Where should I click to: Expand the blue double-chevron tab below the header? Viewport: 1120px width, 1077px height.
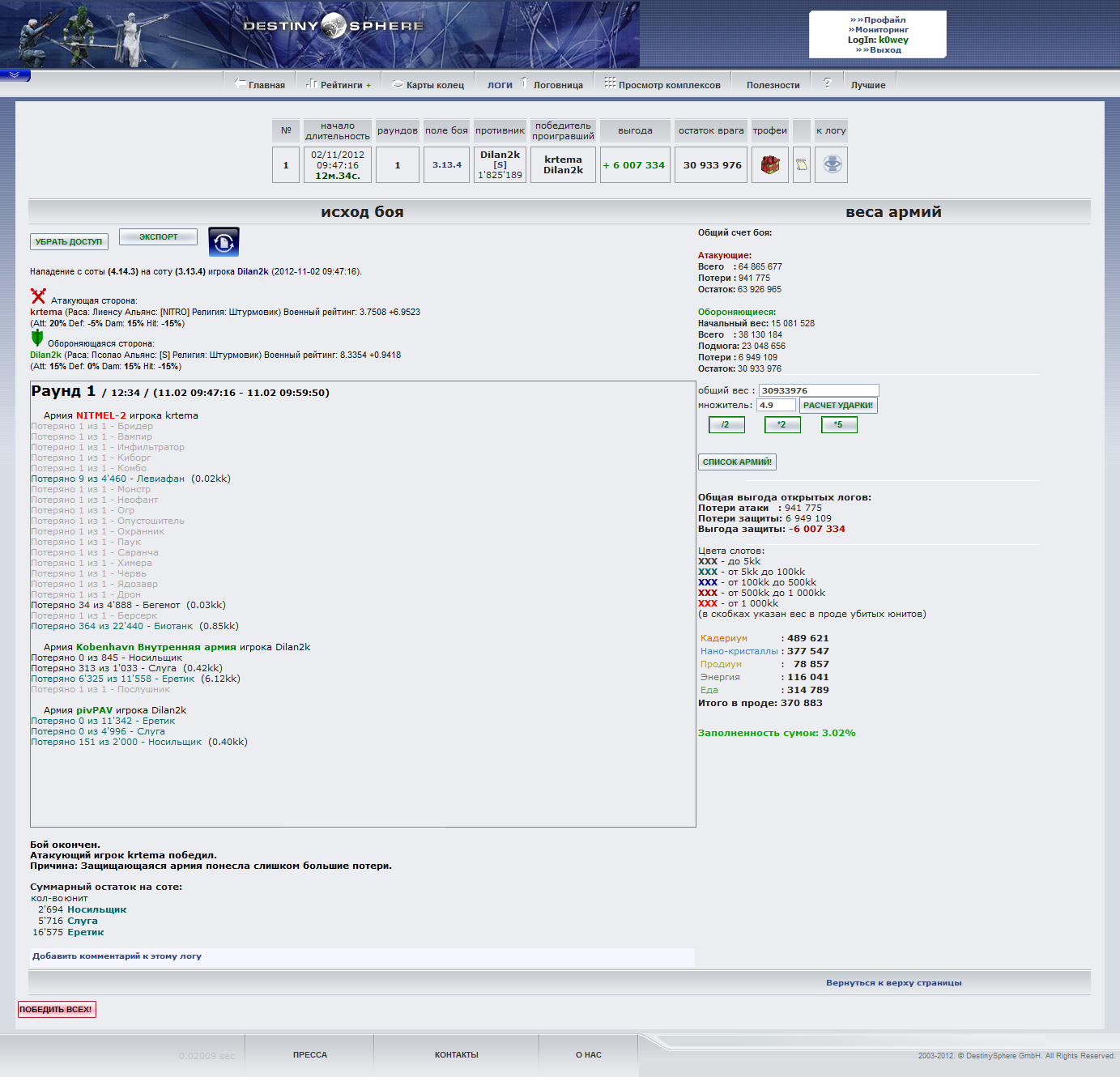click(x=15, y=75)
